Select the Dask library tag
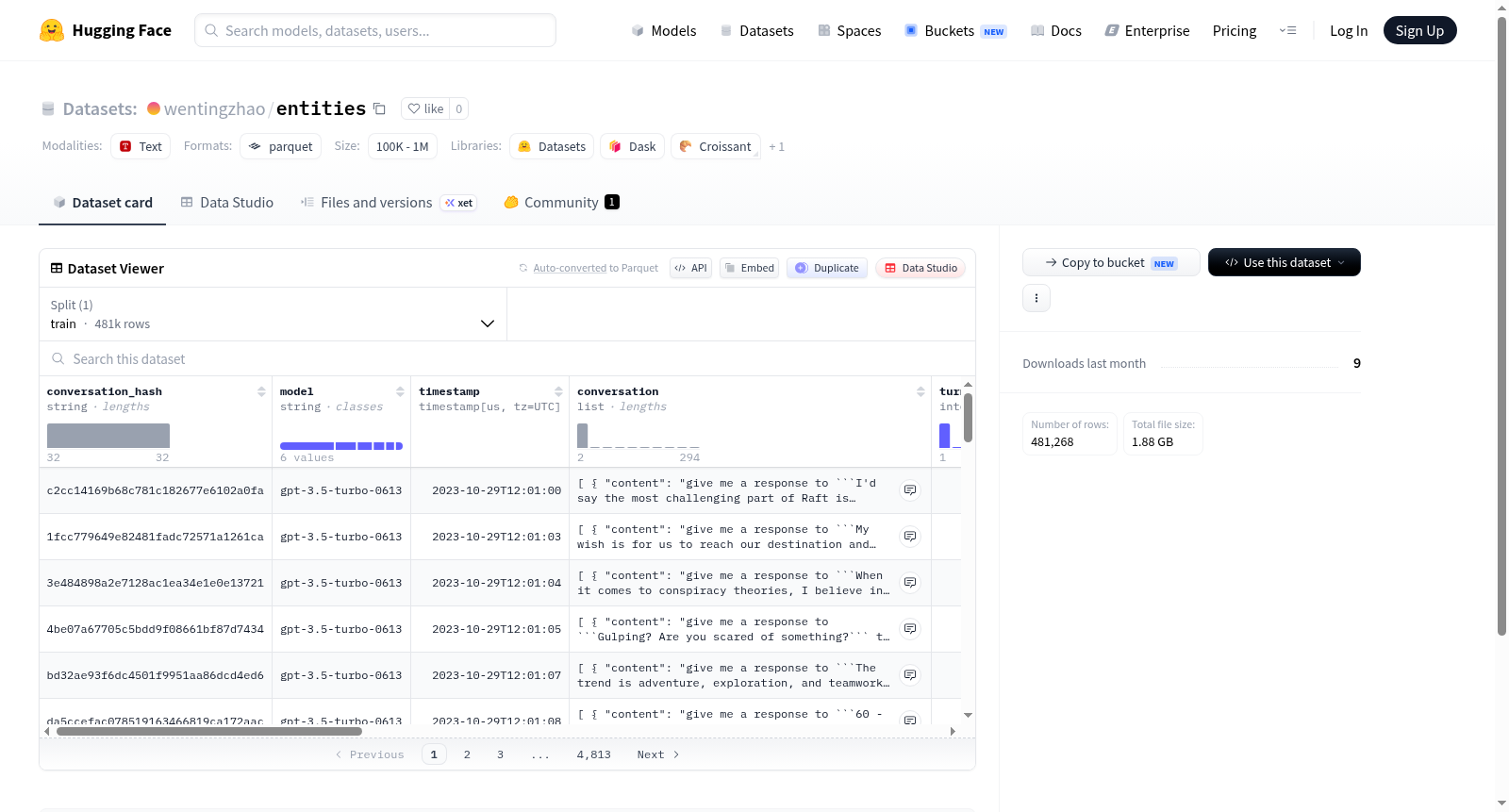This screenshot has width=1509, height=812. [x=632, y=146]
